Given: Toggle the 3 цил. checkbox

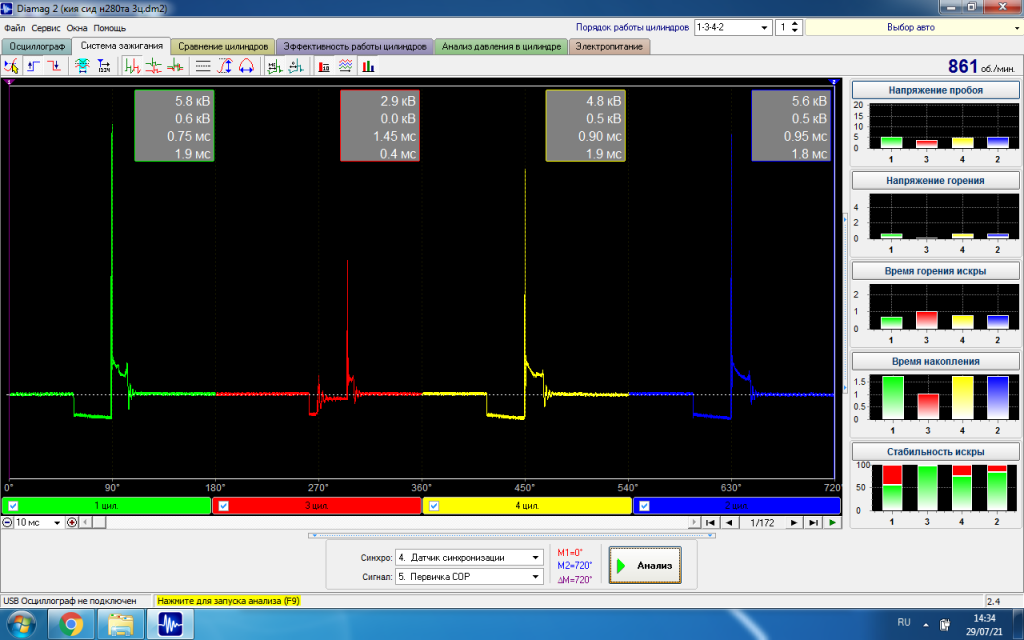Looking at the screenshot, I should click(x=223, y=505).
